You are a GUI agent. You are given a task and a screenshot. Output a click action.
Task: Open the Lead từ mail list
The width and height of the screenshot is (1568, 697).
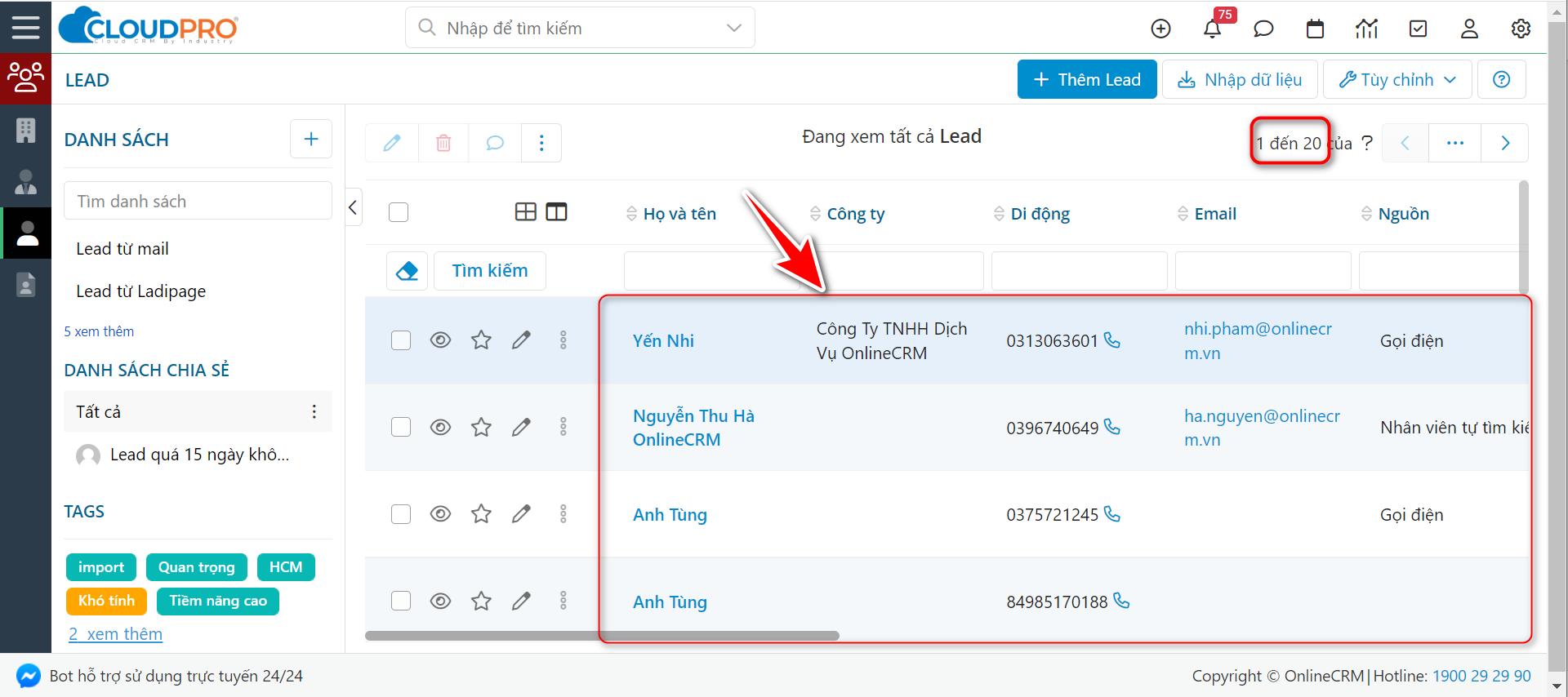tap(122, 249)
